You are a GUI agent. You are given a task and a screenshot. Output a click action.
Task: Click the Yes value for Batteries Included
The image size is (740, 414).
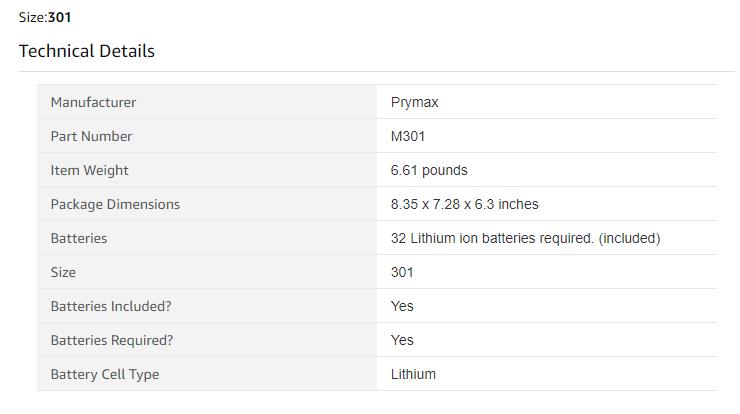pos(402,306)
